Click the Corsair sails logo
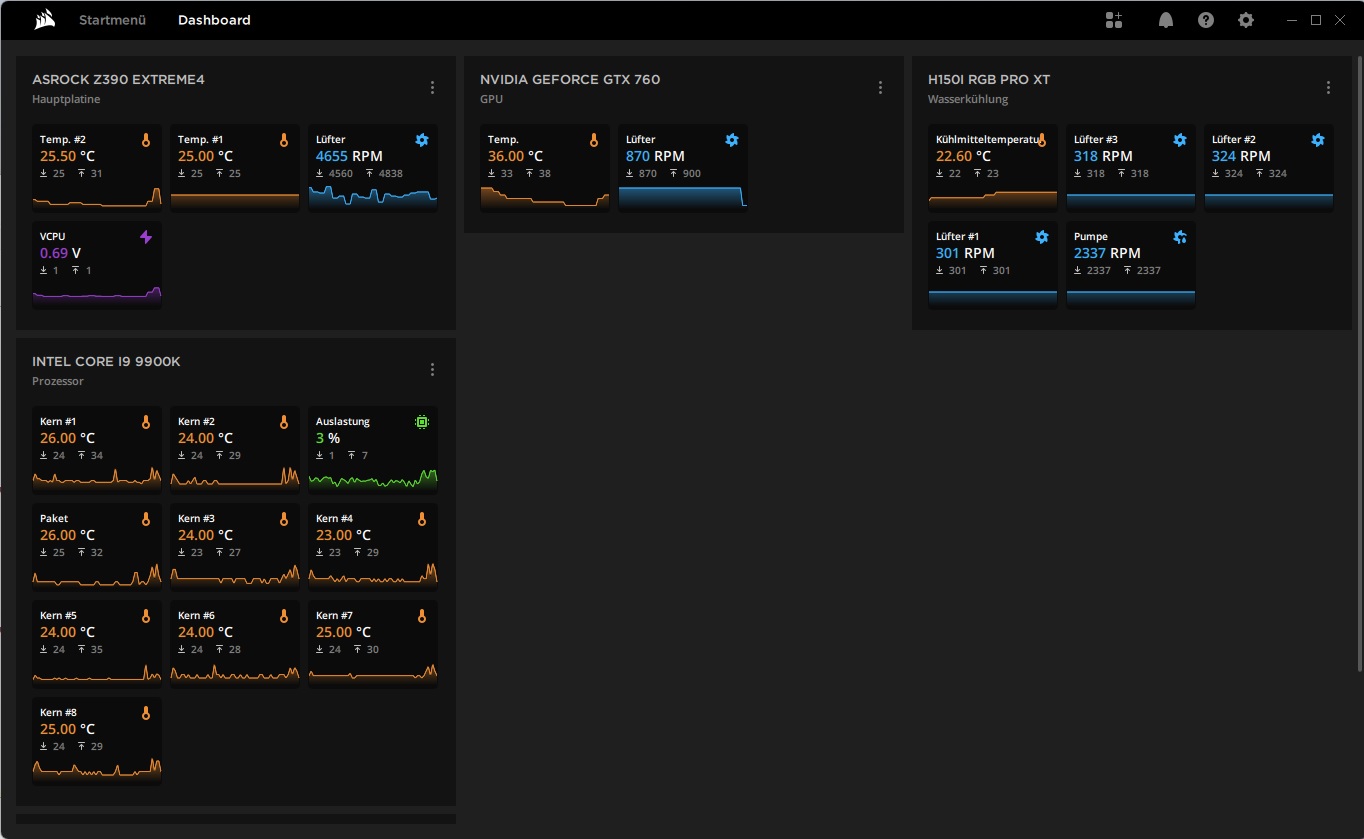 [44, 20]
